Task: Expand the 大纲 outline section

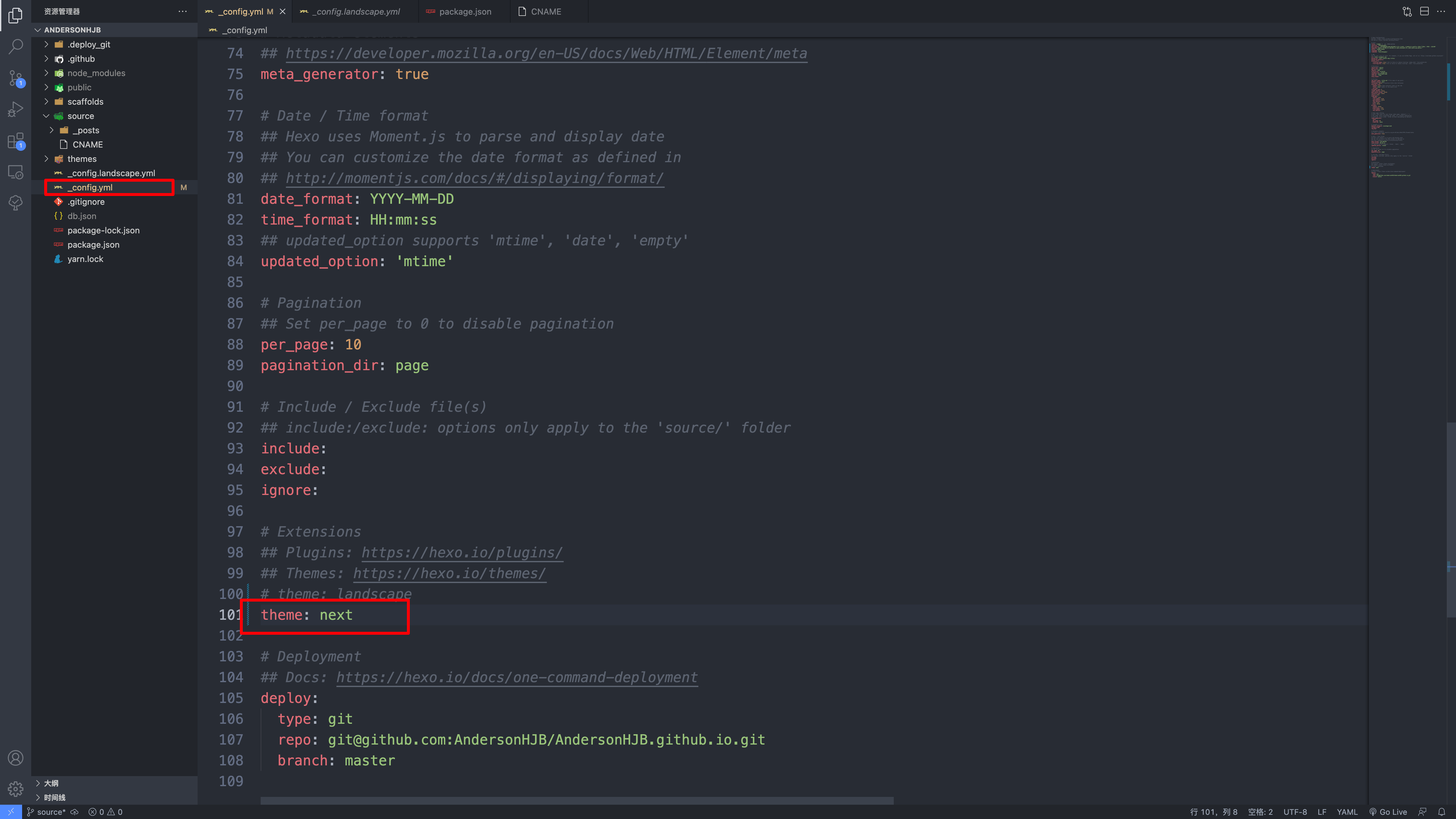Action: point(114,783)
